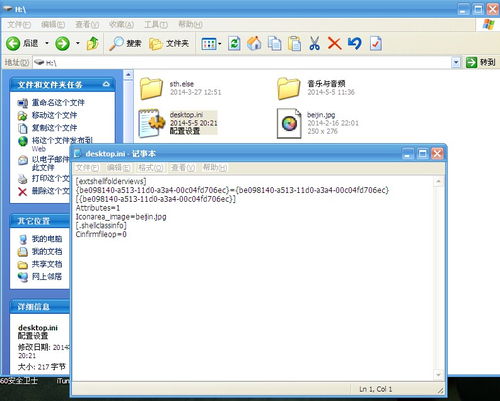Click the publish-to-Web globe icon
This screenshot has width=500, height=401.
pos(23,141)
